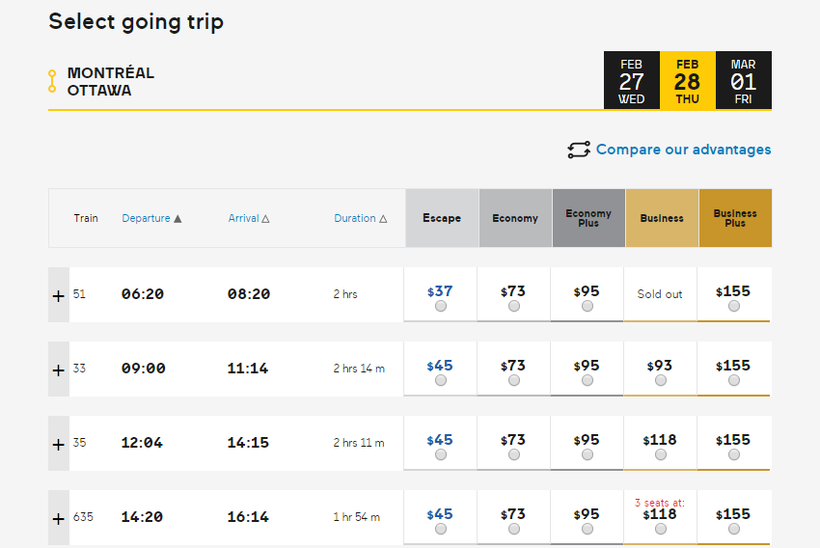
Task: Click the Montréal–Ottawa route icon
Action: coord(52,81)
